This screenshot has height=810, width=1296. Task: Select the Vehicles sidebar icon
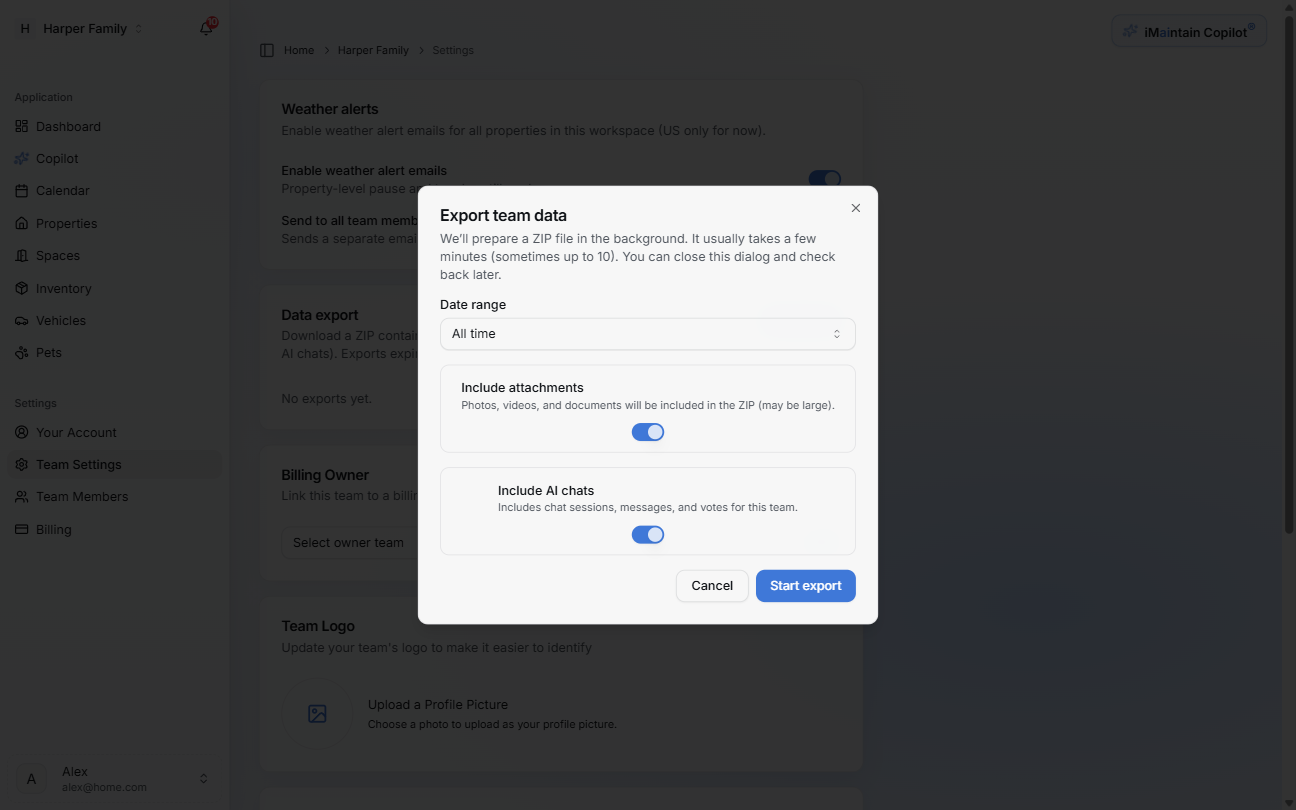[x=21, y=320]
